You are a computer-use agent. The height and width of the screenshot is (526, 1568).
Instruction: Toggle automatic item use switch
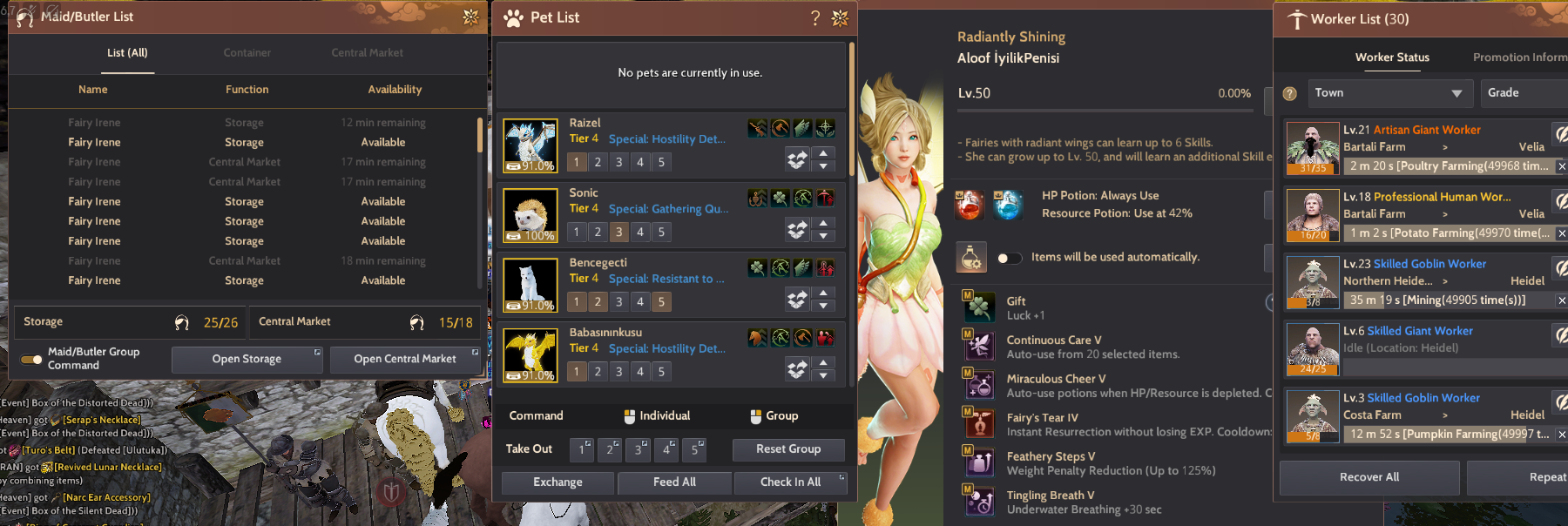click(1009, 258)
